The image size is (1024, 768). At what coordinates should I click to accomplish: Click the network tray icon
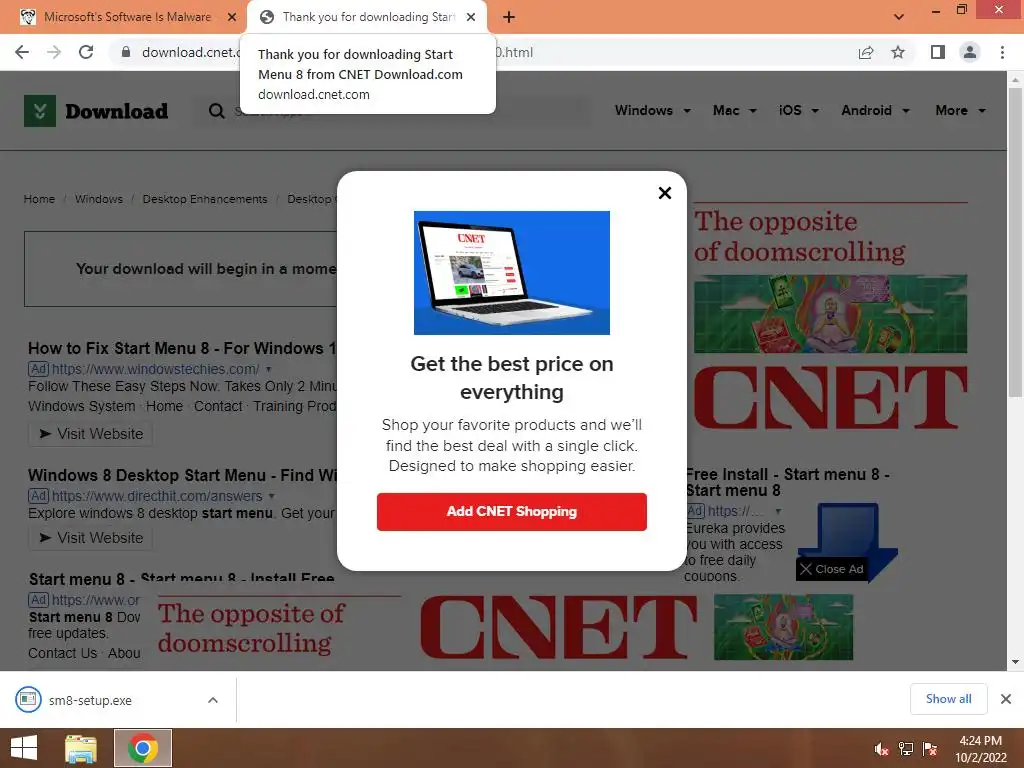[x=906, y=749]
